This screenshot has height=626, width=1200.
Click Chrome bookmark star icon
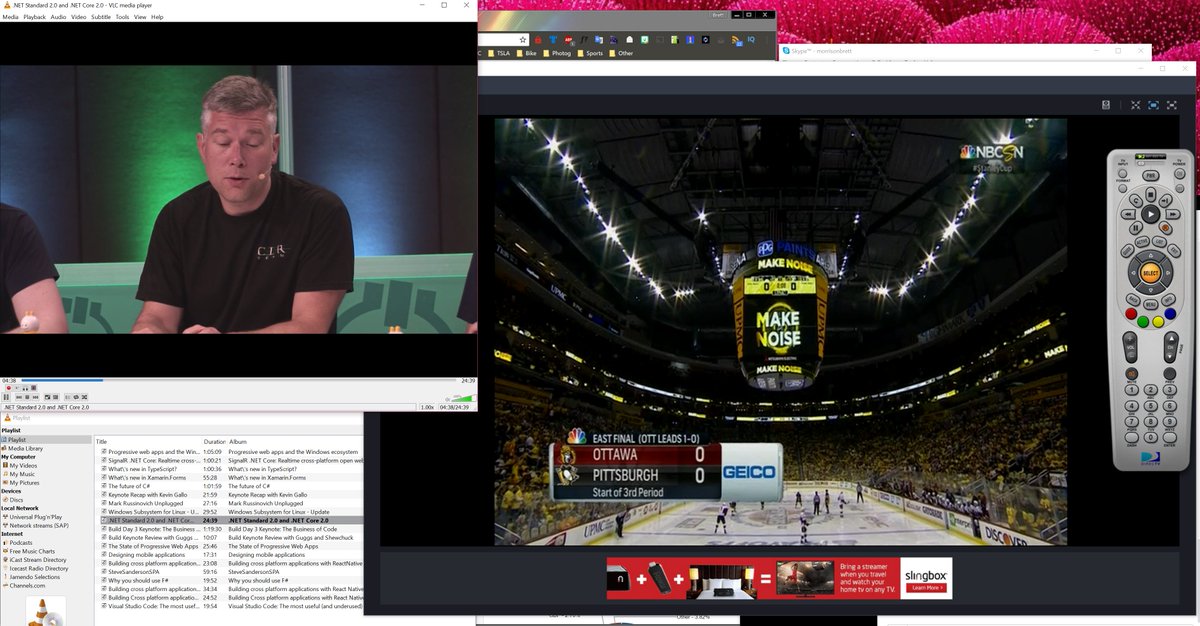pos(523,40)
